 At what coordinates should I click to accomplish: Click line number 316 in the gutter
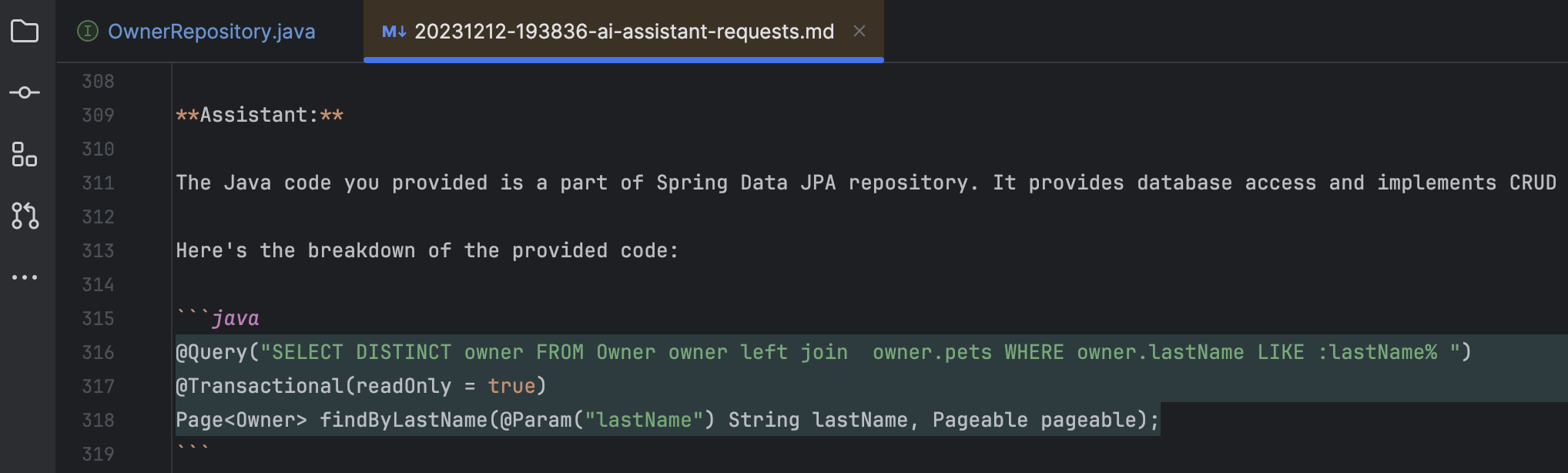(x=98, y=352)
